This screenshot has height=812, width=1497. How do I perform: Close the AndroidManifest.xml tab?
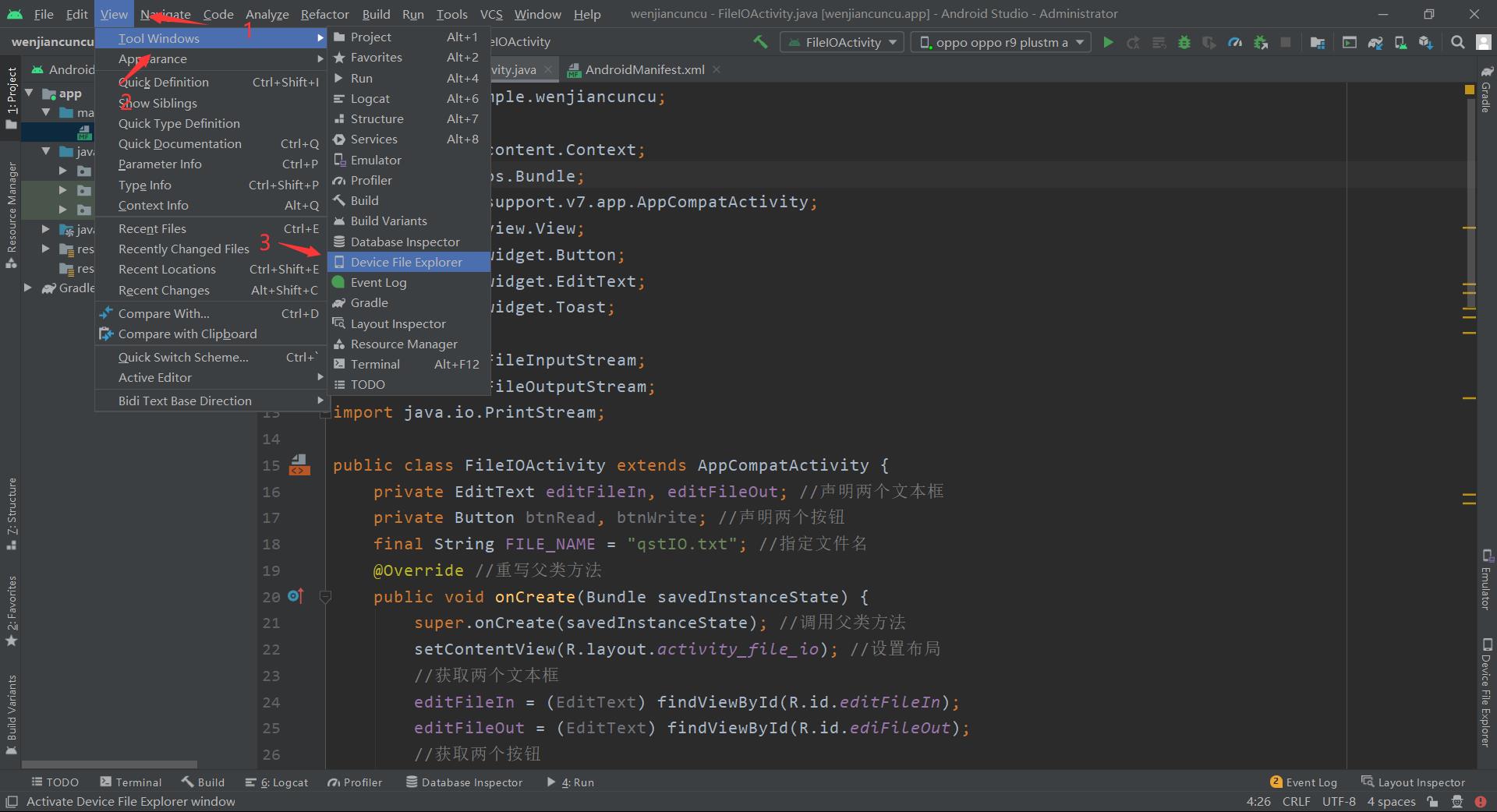(x=716, y=69)
